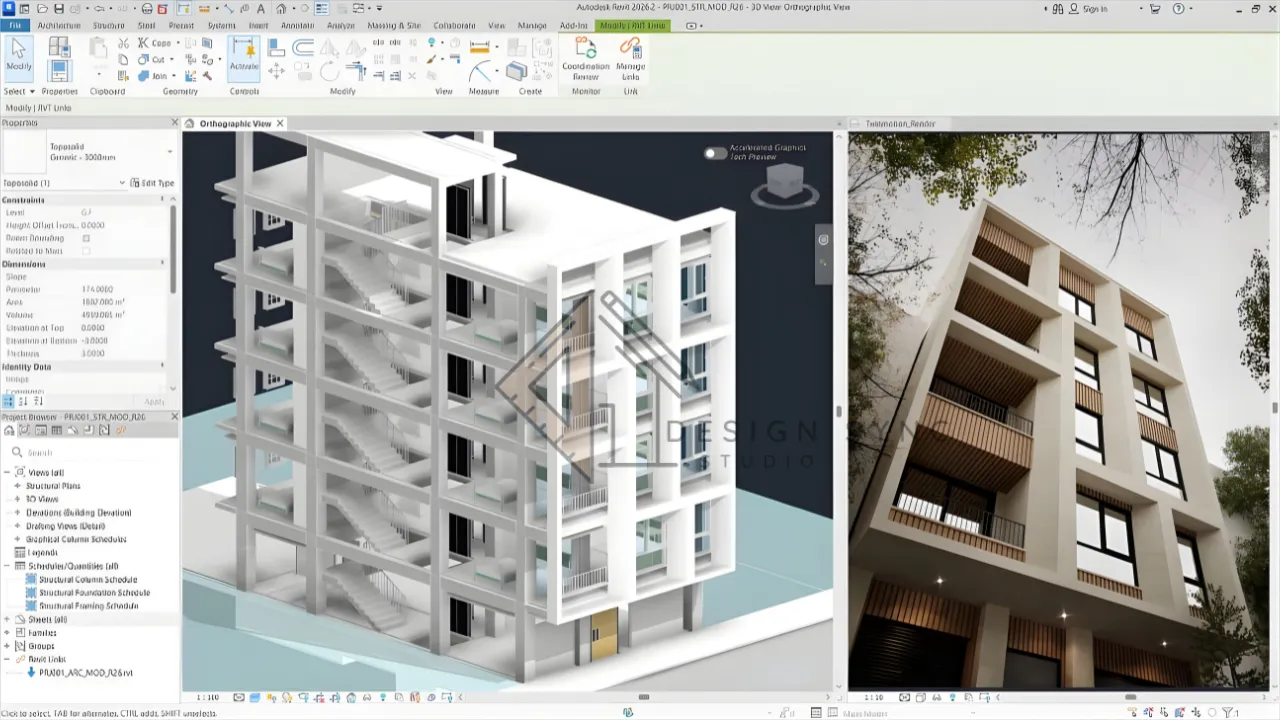Toggle Related to Mass checkbox

click(x=86, y=251)
